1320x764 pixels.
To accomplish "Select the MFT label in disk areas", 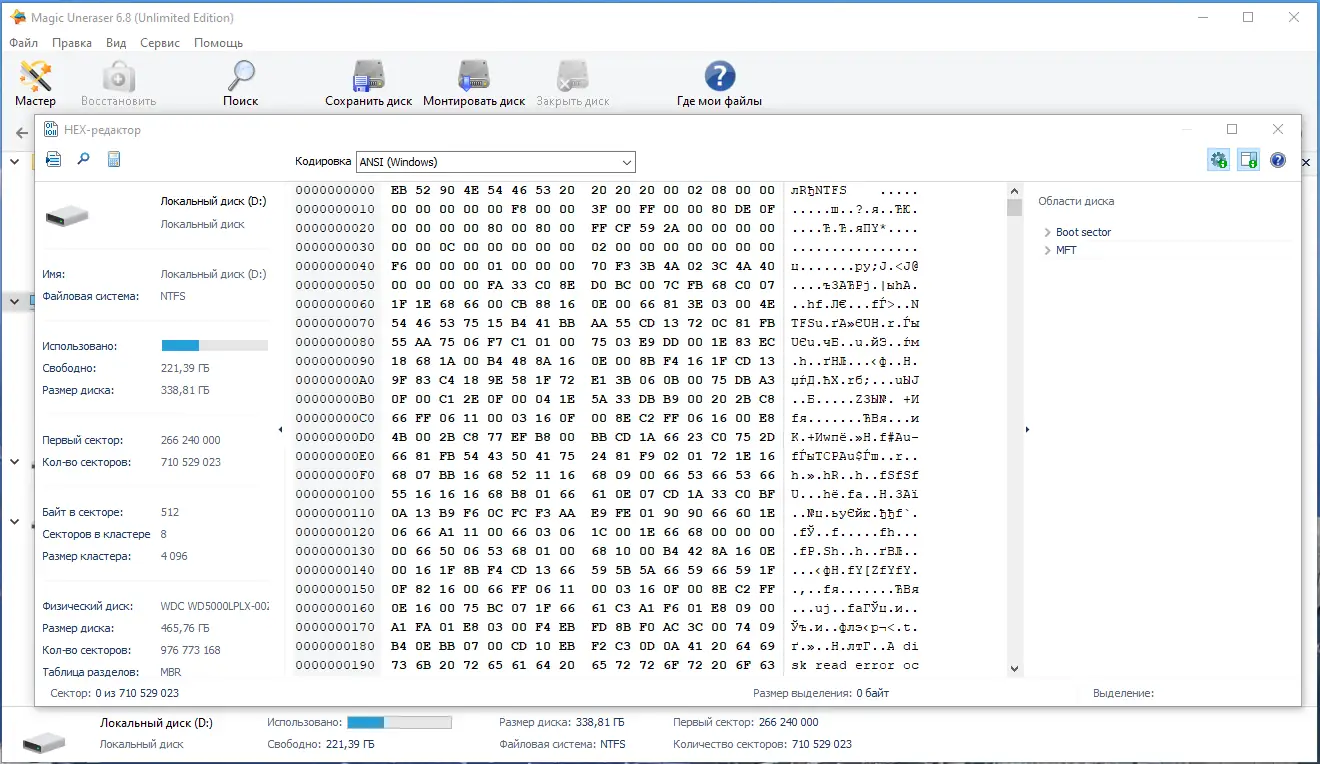I will click(x=1066, y=250).
